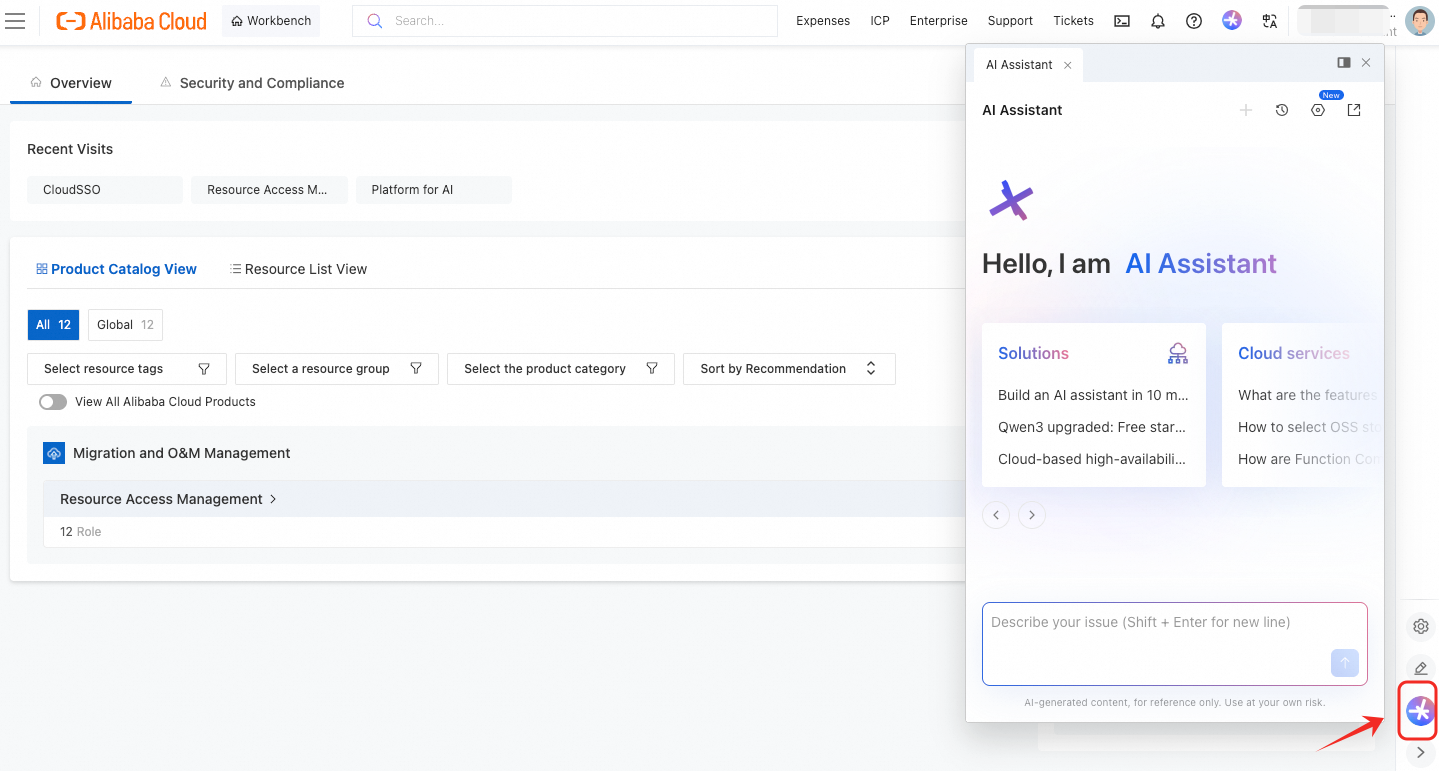Open the Select a resource group dropdown
The width and height of the screenshot is (1439, 771).
pos(337,369)
